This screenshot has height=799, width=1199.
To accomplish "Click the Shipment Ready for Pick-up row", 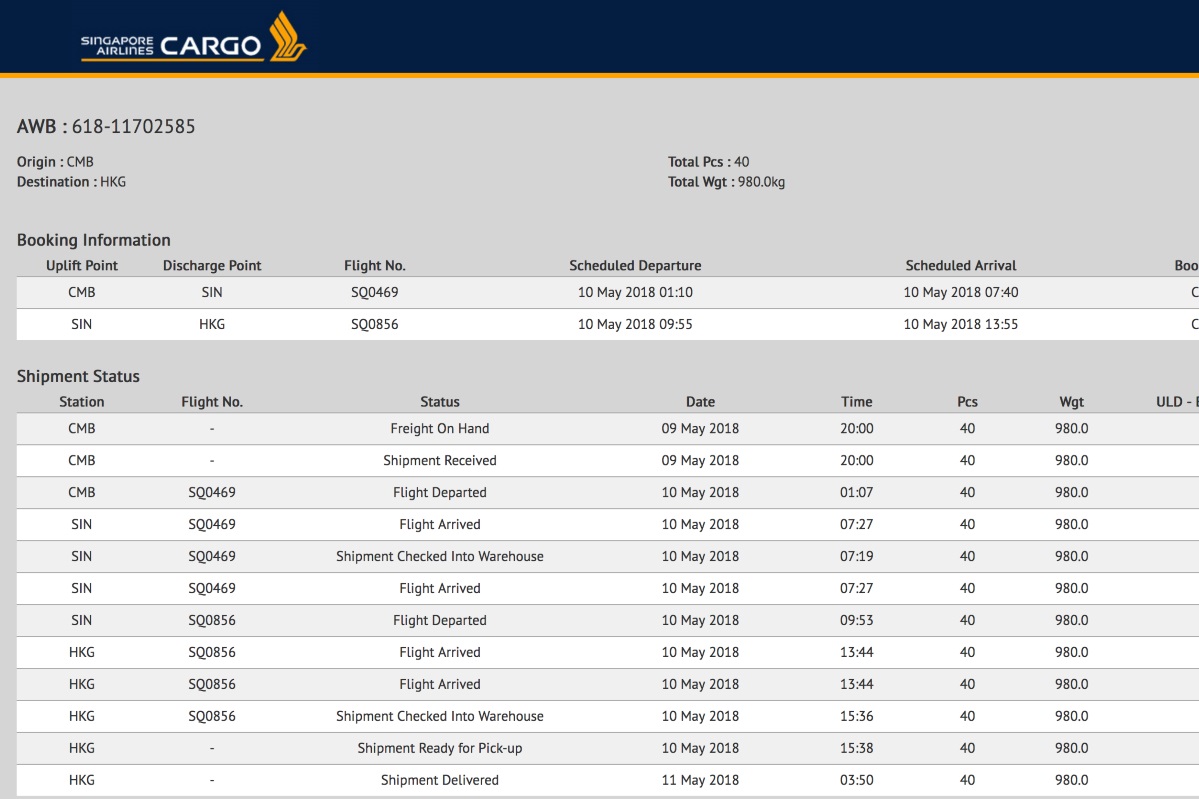I will tap(440, 749).
